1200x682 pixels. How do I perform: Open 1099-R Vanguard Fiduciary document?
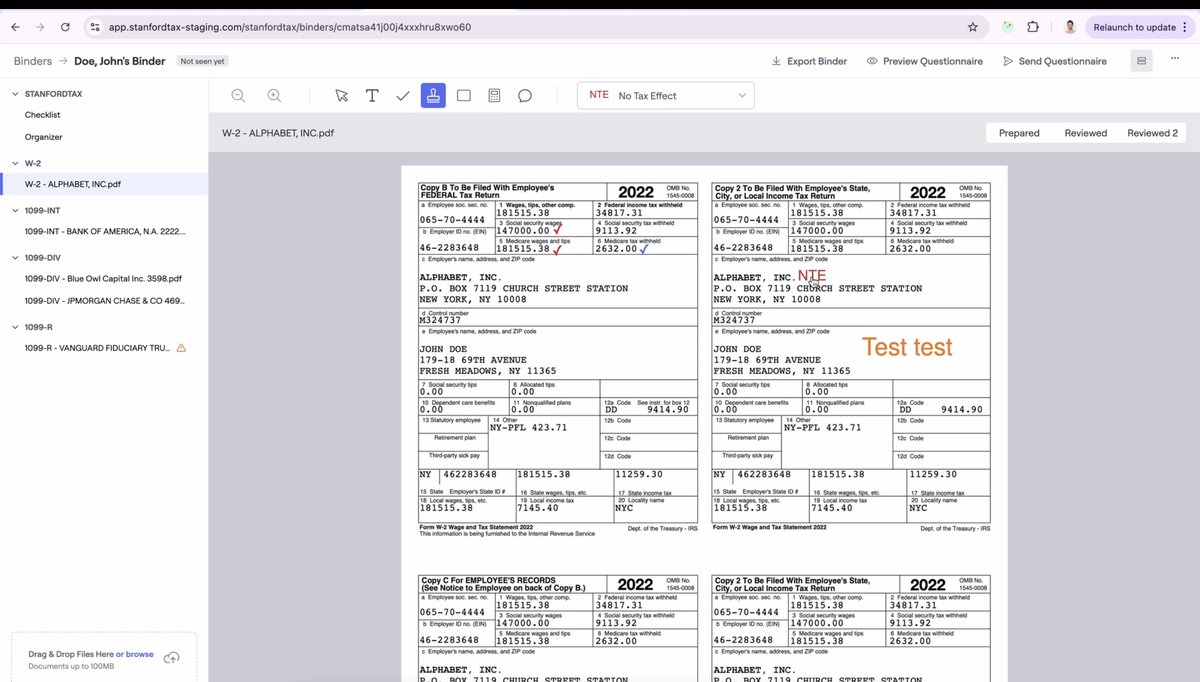(97, 348)
